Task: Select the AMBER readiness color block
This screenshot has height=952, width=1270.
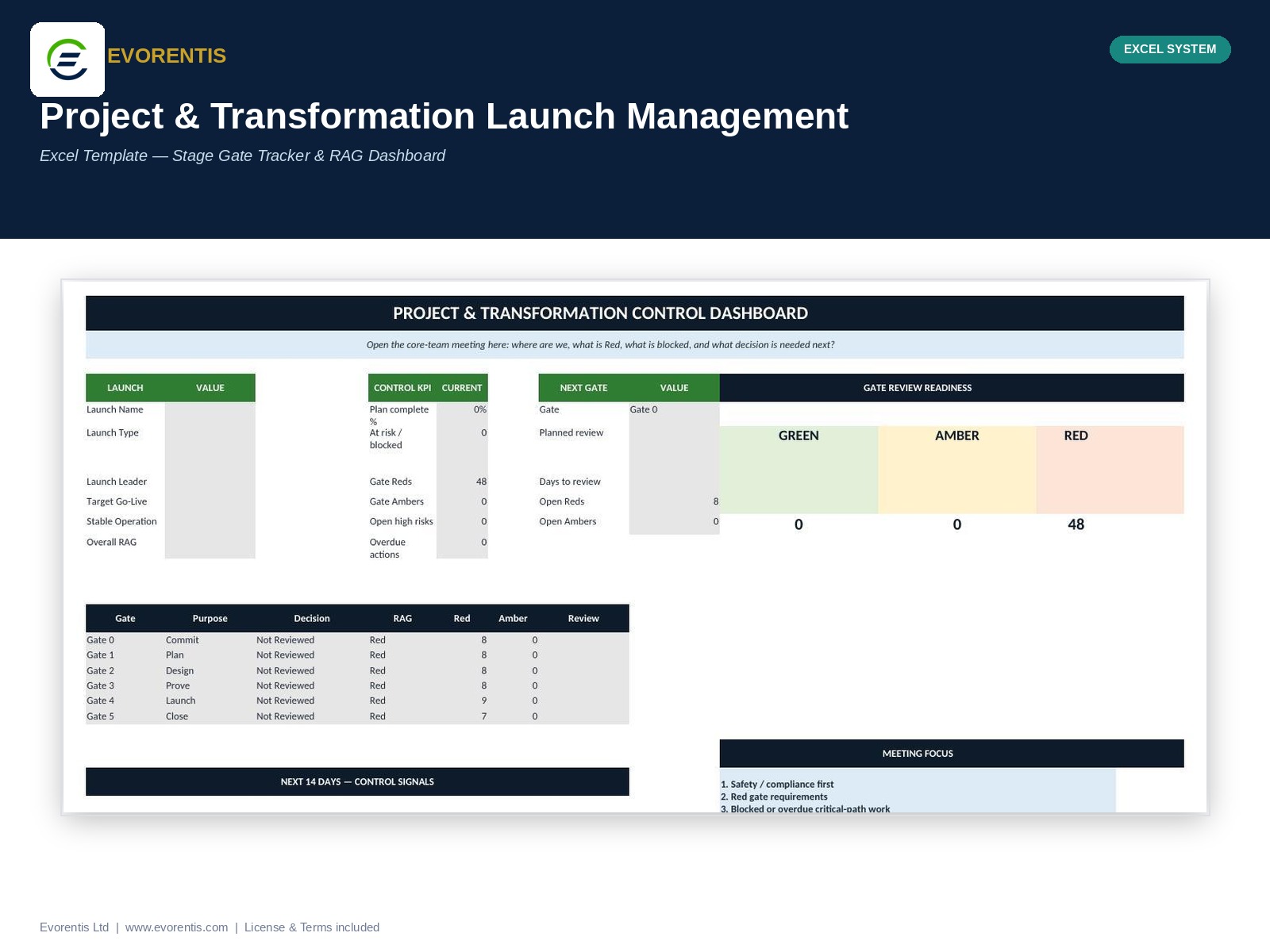Action: click(x=957, y=470)
